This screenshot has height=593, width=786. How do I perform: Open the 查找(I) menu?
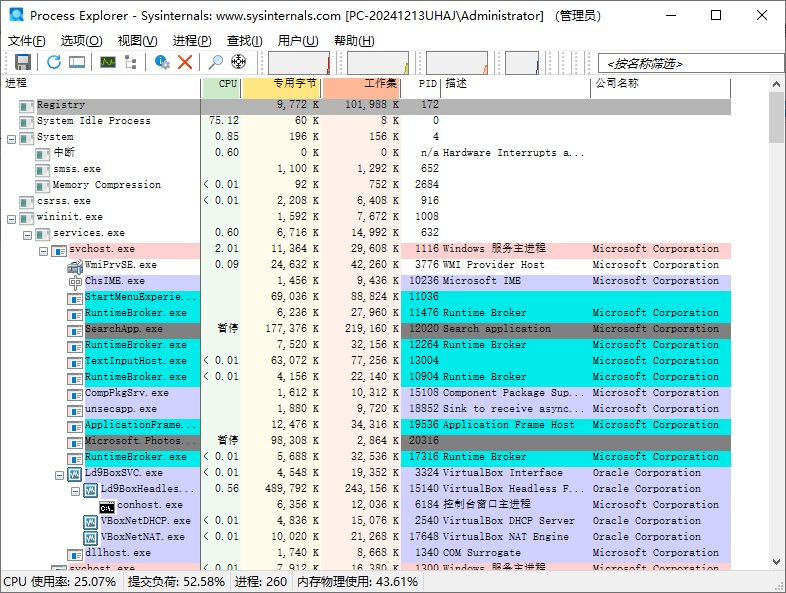(x=245, y=41)
